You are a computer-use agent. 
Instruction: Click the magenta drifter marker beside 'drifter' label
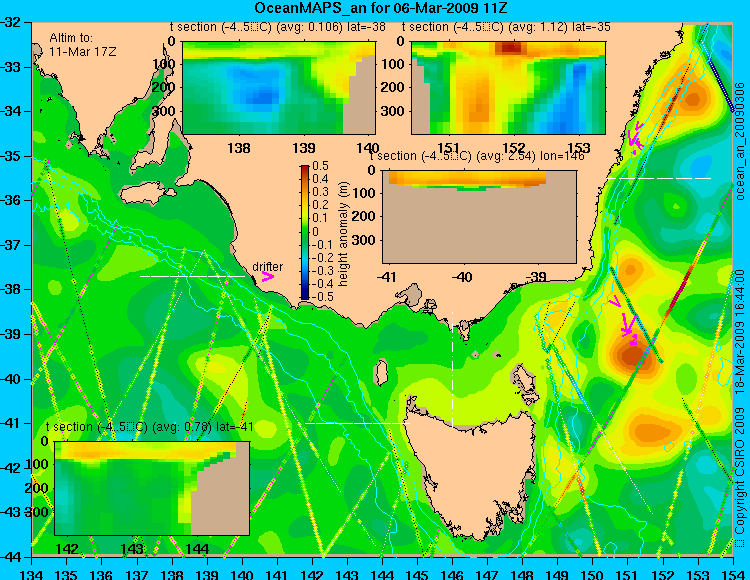point(267,277)
